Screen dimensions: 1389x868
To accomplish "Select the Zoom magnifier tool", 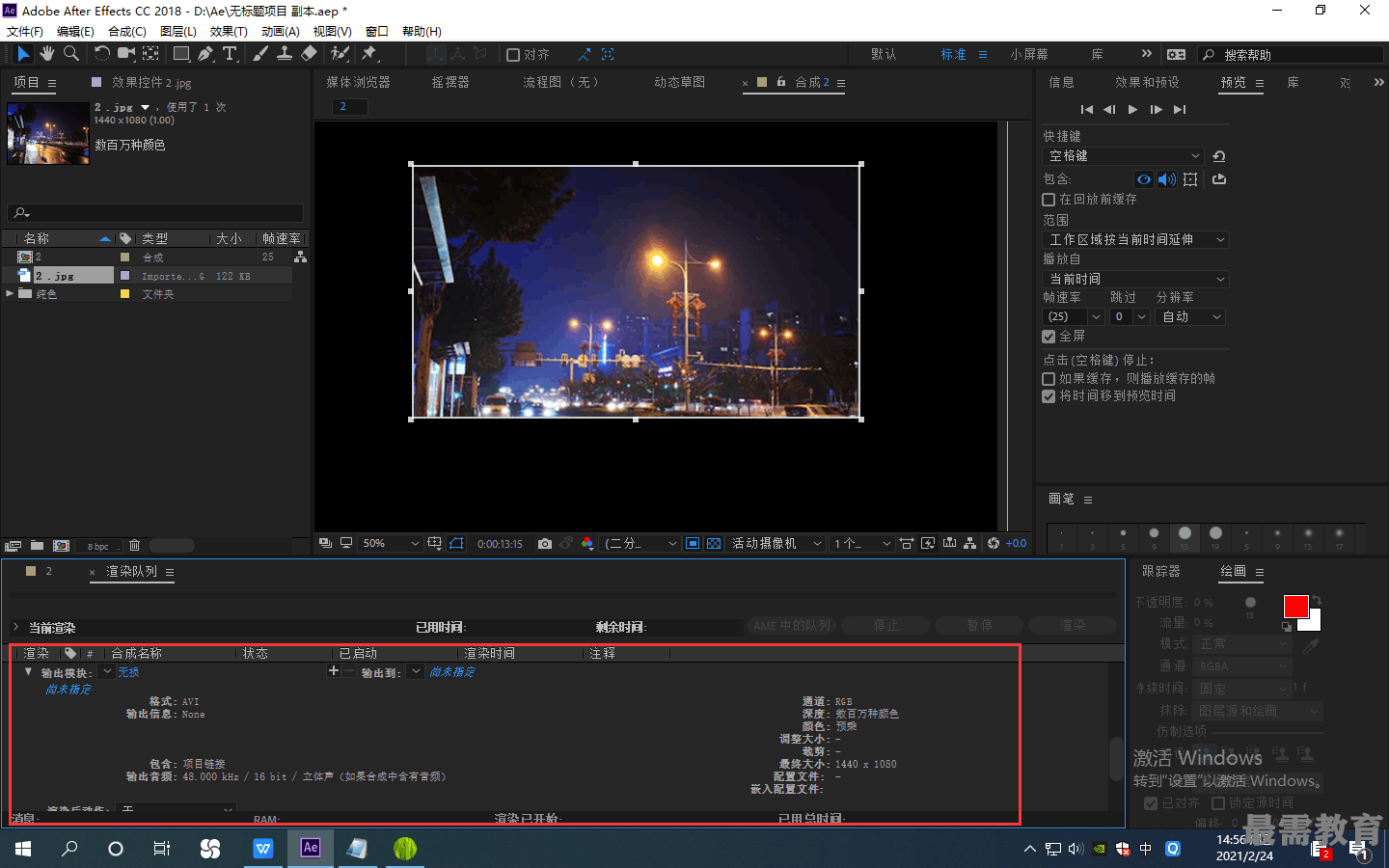I will (70, 54).
